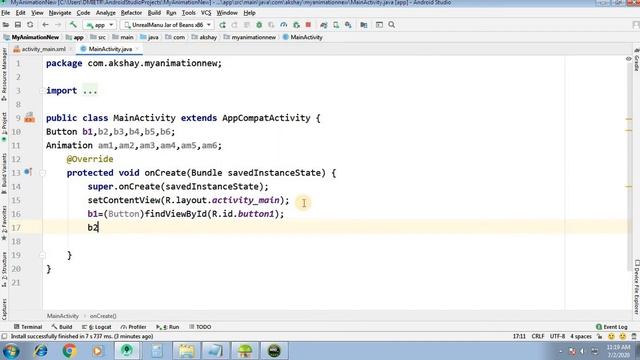Image resolution: width=640 pixels, height=360 pixels.
Task: Open the Project side panel tab
Action: (4, 127)
